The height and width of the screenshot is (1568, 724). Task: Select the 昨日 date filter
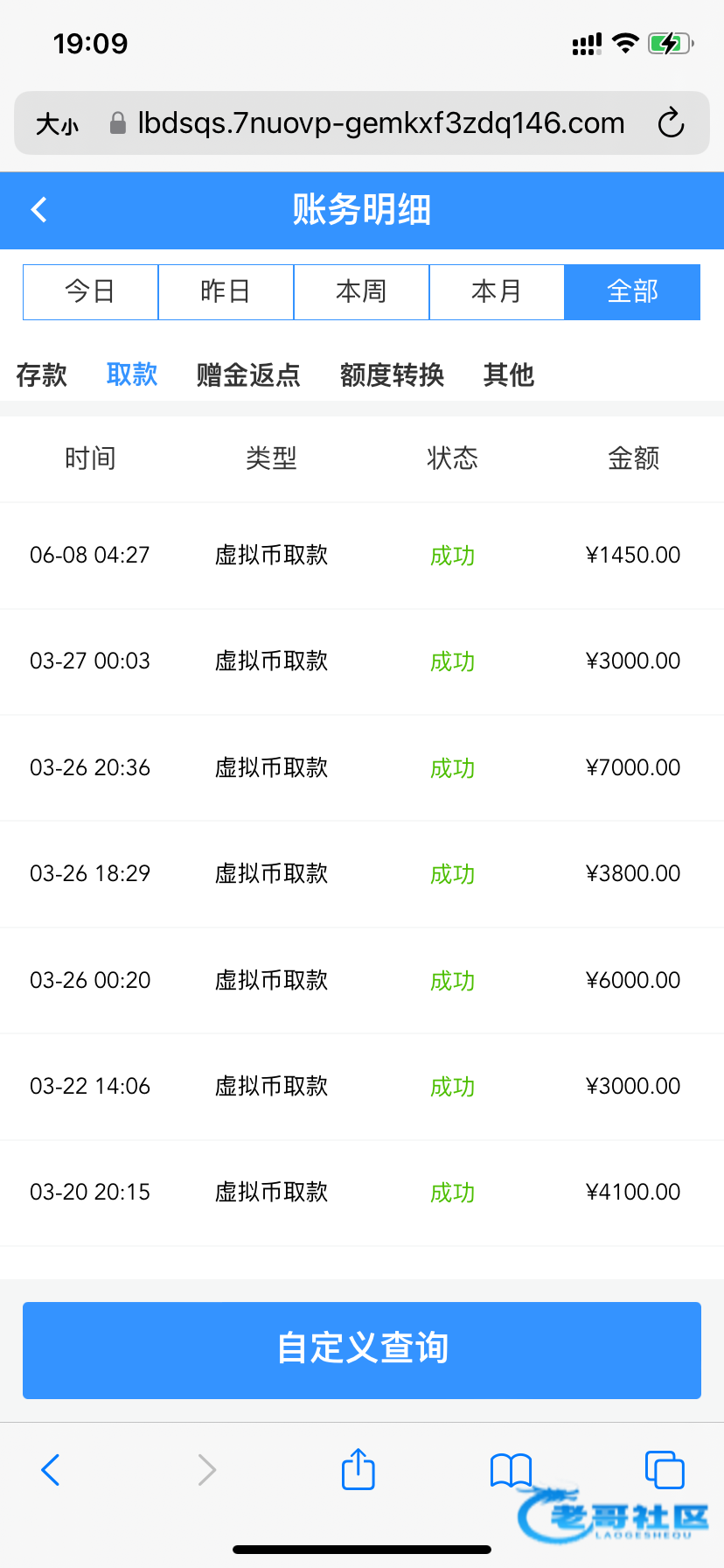(x=226, y=291)
